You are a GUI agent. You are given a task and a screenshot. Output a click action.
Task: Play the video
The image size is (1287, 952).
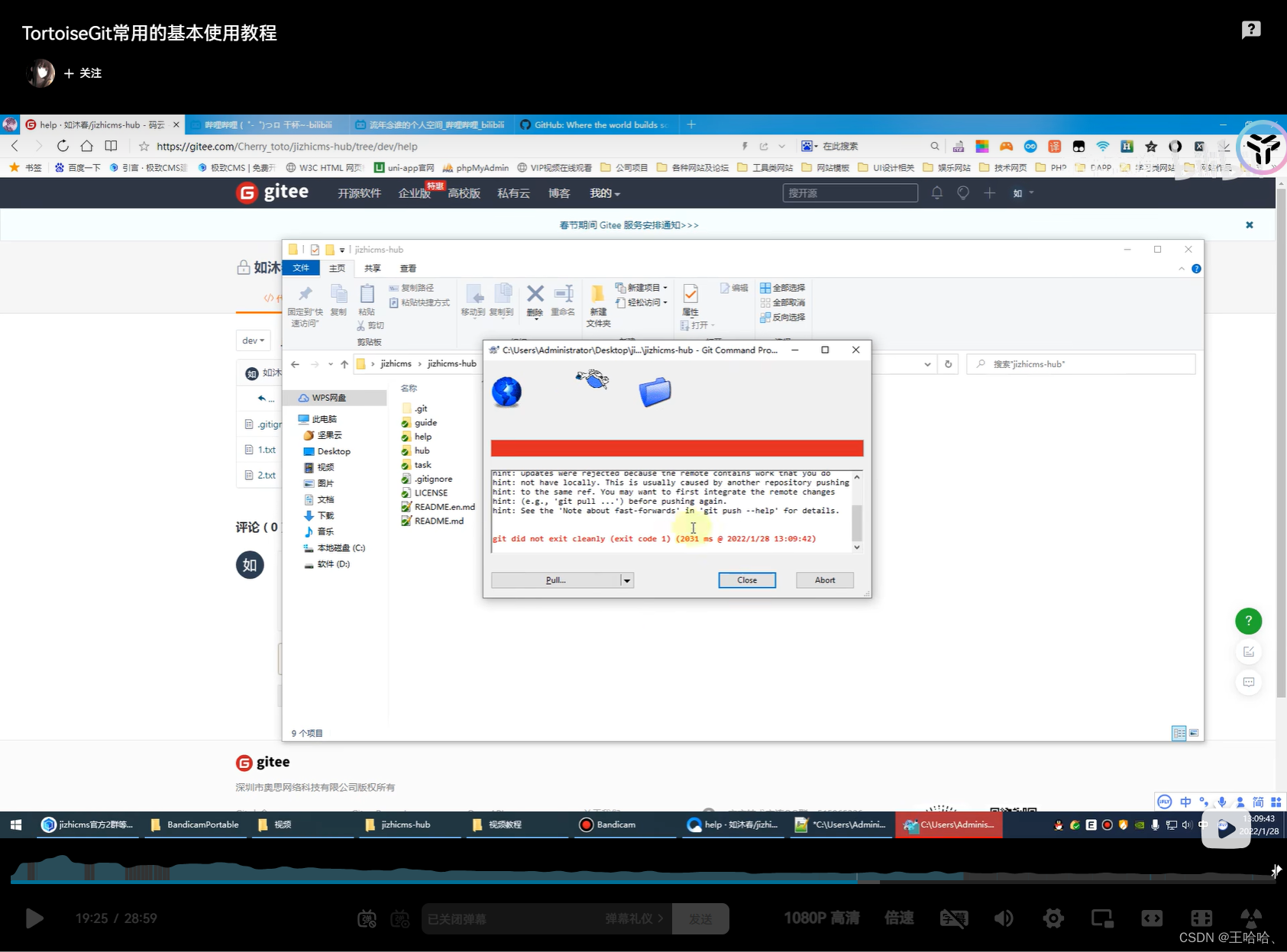[34, 918]
